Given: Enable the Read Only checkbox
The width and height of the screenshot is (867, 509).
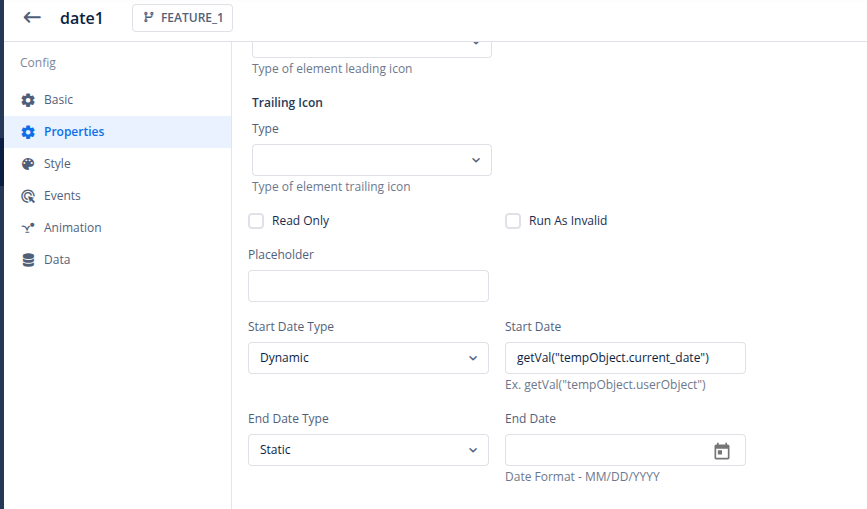Looking at the screenshot, I should [256, 221].
